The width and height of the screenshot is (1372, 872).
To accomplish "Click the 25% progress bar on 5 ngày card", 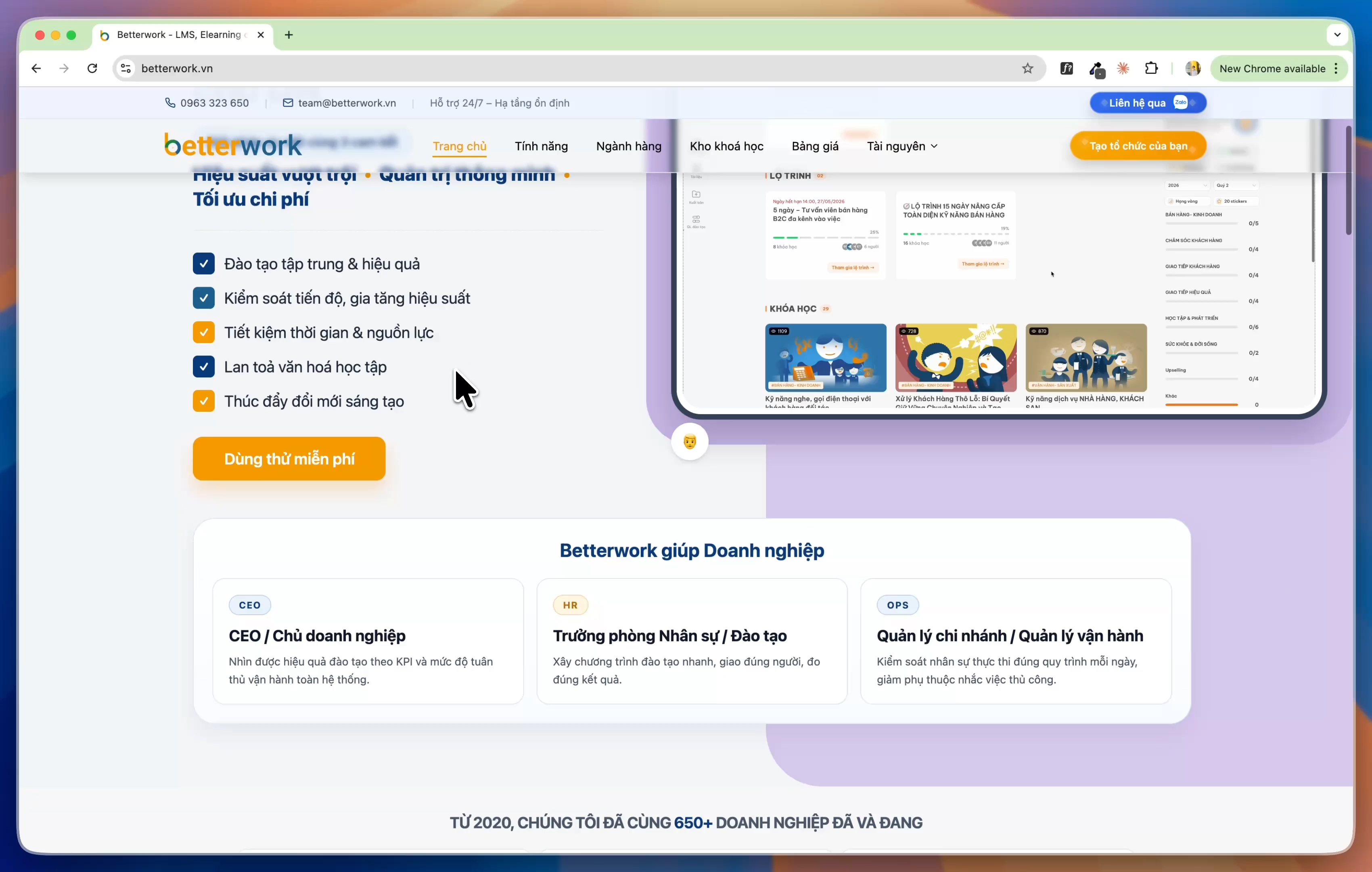I will [x=826, y=237].
